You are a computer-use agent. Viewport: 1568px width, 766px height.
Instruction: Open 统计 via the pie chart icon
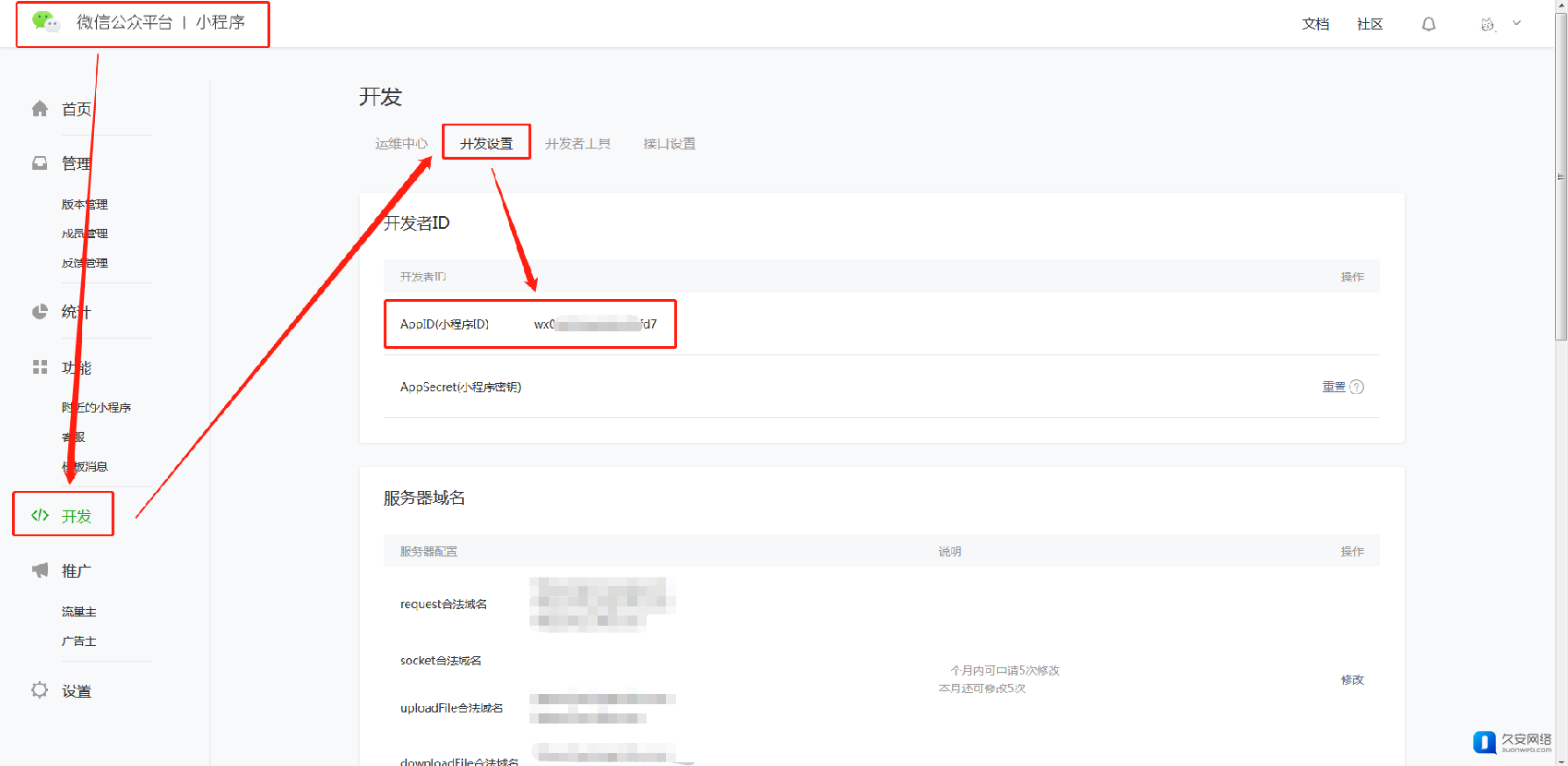point(40,312)
